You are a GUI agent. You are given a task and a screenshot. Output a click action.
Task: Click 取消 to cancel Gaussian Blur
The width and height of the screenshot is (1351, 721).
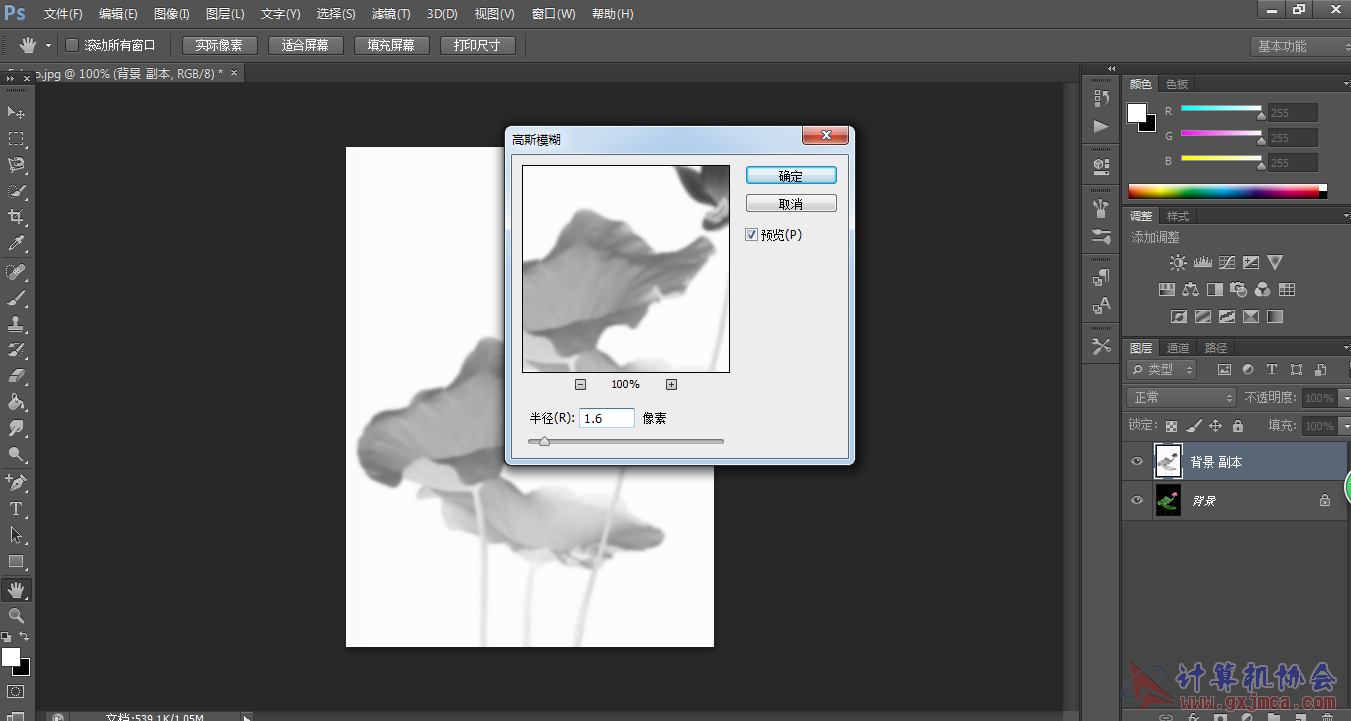pos(791,204)
